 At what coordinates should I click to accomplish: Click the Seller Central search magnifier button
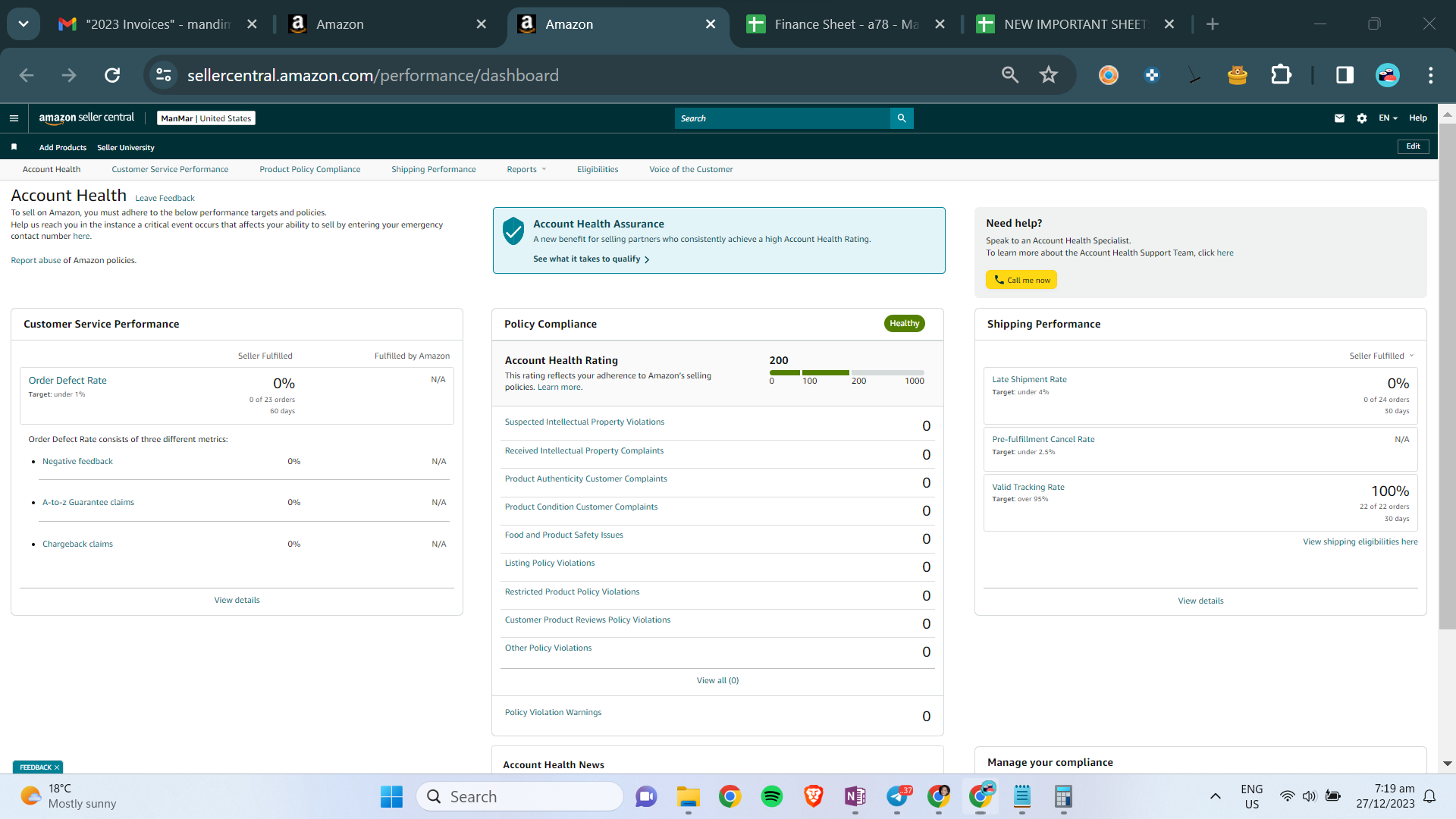point(902,118)
